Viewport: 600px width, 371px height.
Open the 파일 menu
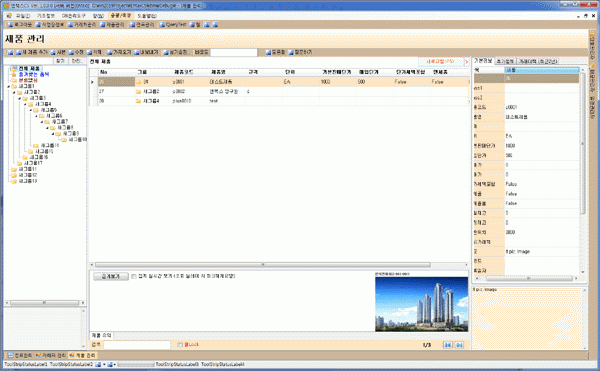23,16
